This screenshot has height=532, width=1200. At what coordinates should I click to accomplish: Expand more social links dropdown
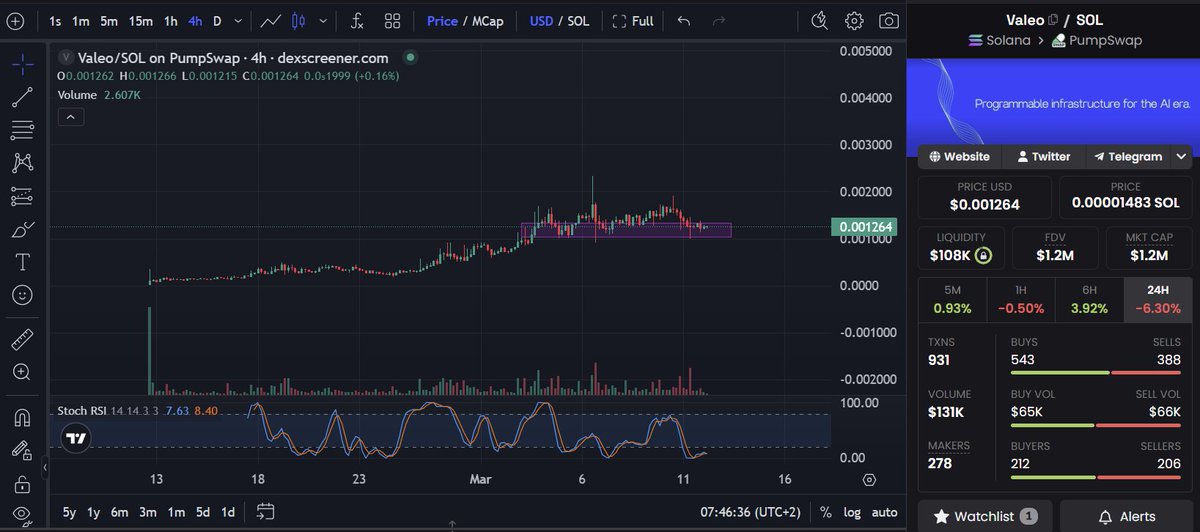click(1182, 157)
